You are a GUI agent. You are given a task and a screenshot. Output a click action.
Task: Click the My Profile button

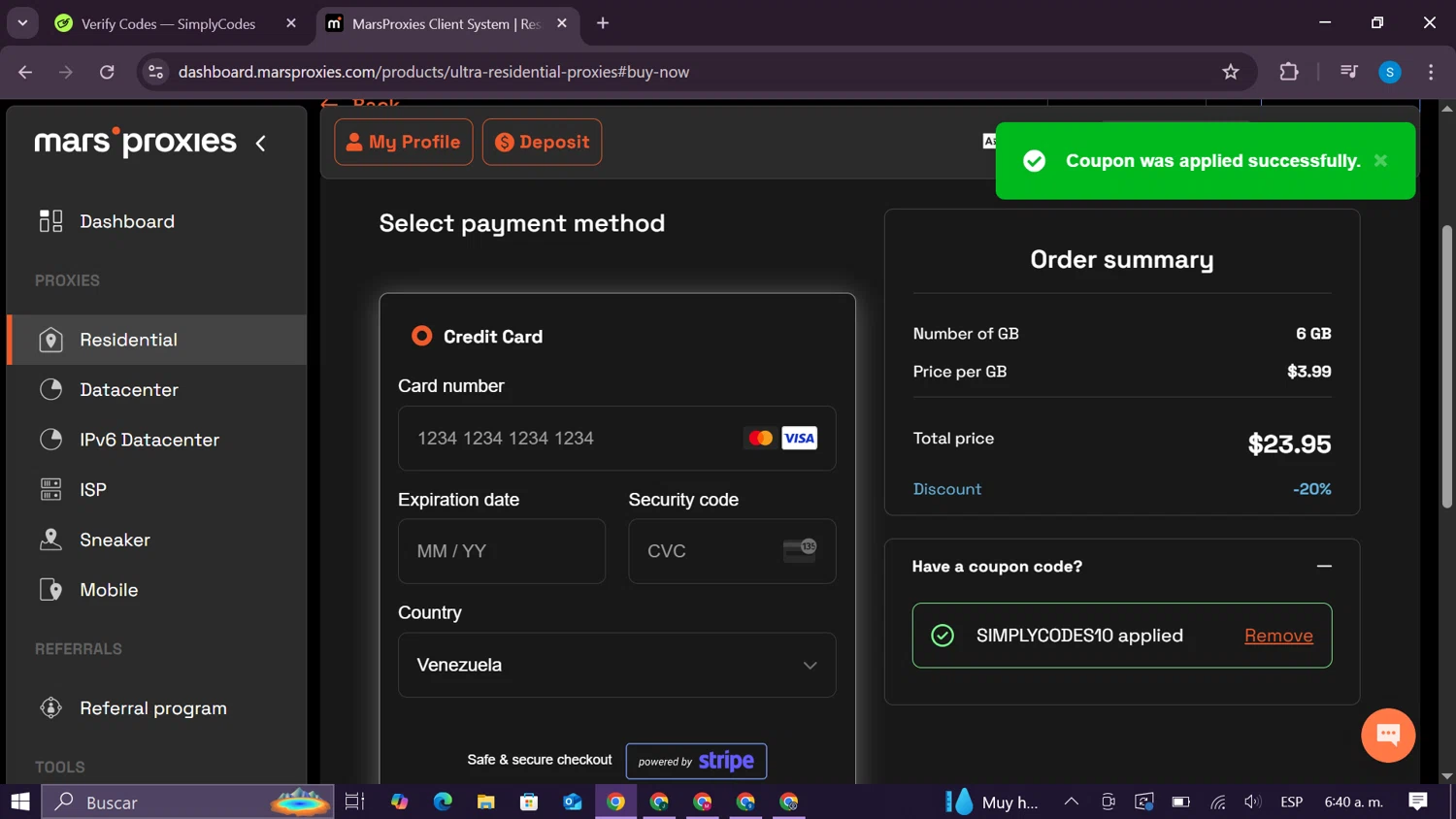[x=404, y=142]
